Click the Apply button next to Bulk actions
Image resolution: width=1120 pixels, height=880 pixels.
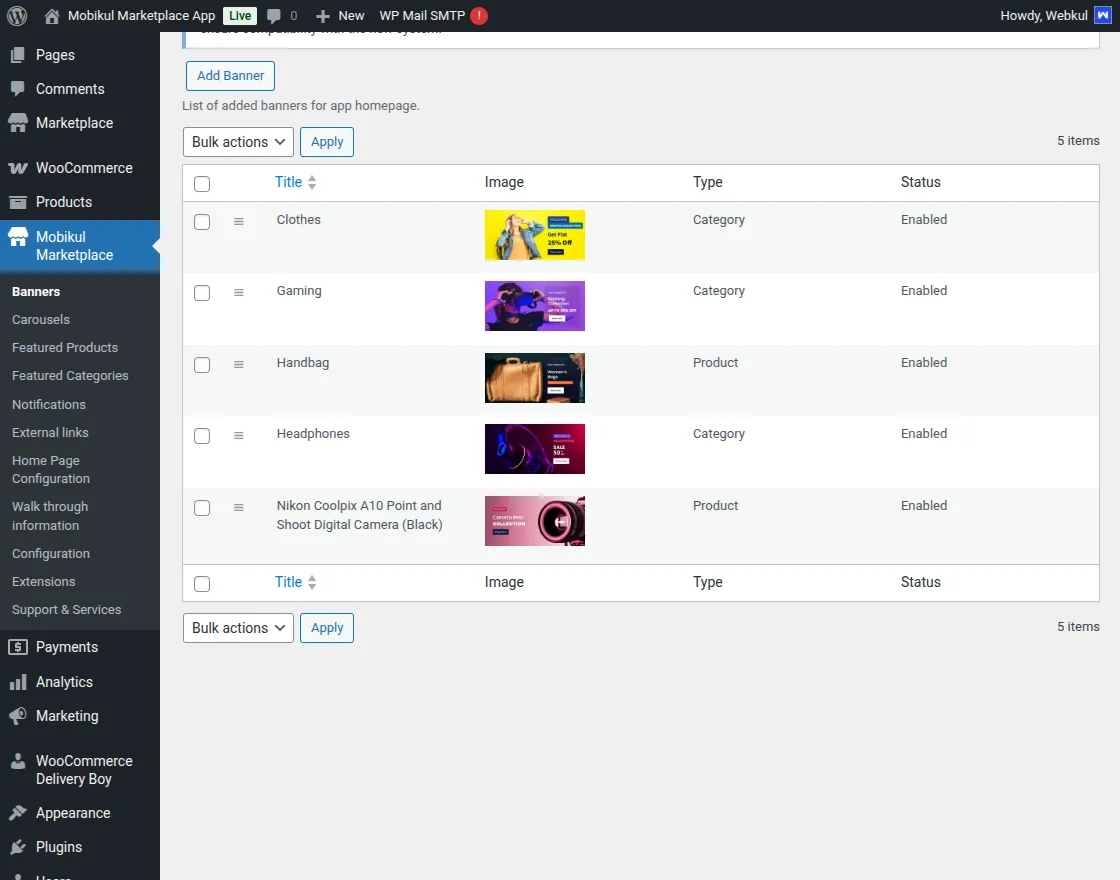326,141
